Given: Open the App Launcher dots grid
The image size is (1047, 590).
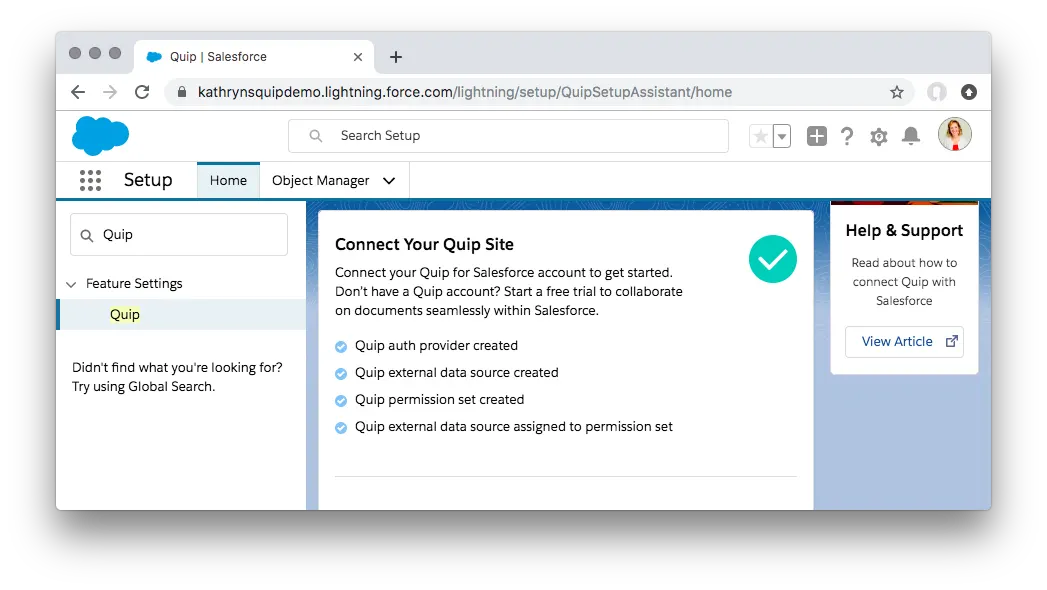Looking at the screenshot, I should (90, 180).
